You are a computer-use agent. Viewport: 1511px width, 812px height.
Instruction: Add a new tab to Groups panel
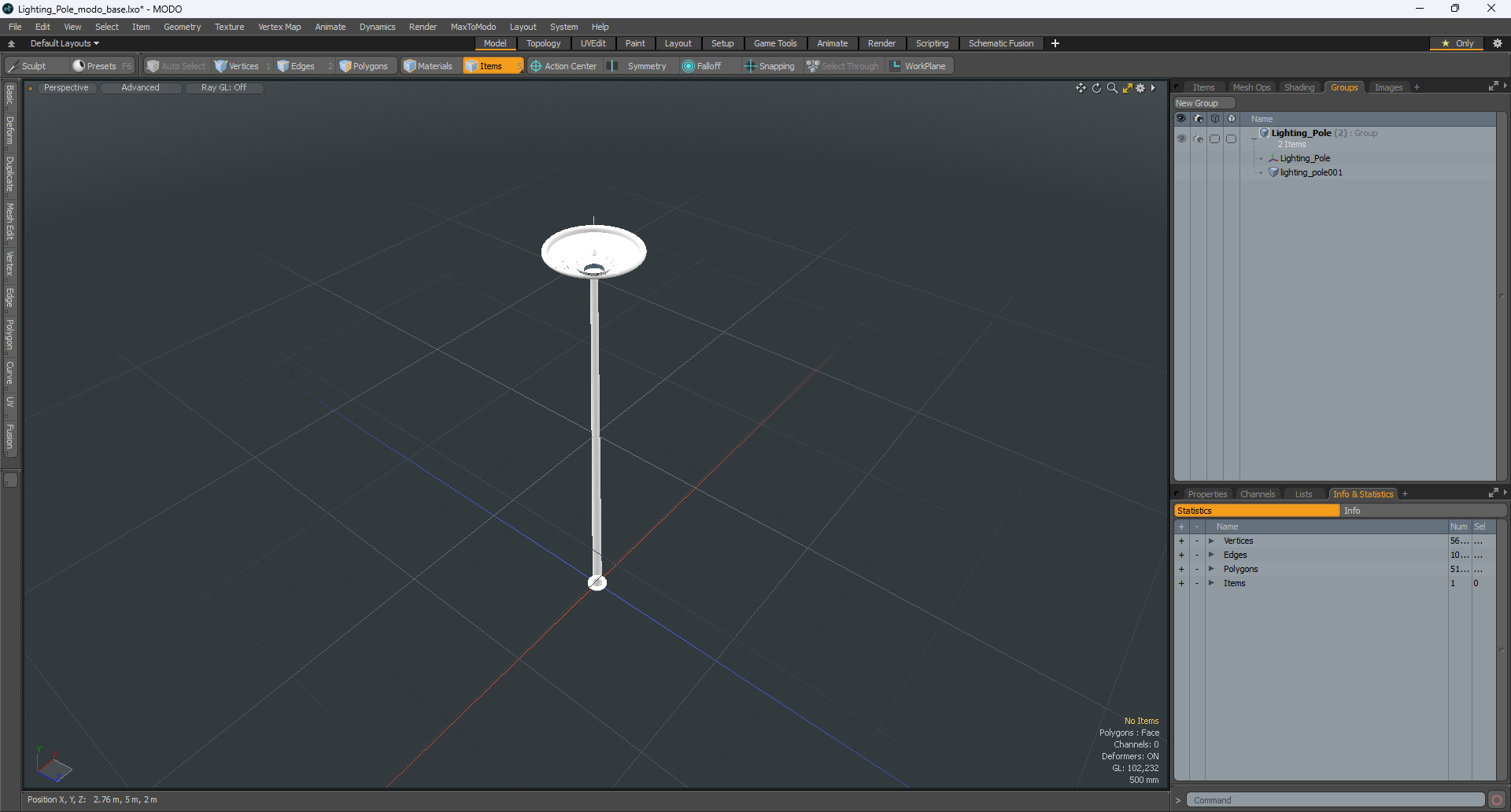pyautogui.click(x=1417, y=87)
